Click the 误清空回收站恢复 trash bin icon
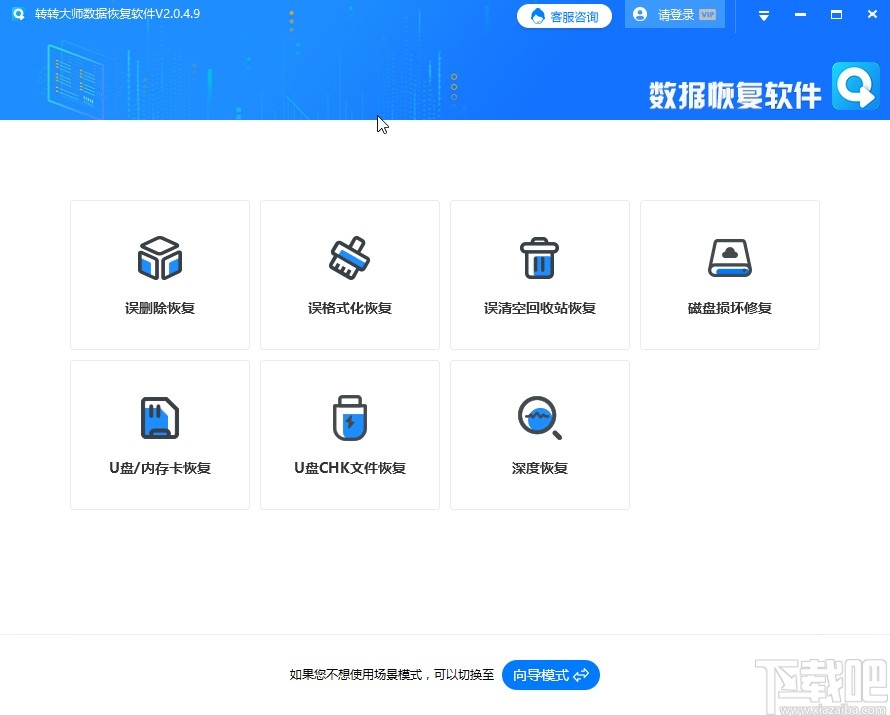The image size is (890, 715). pyautogui.click(x=539, y=257)
